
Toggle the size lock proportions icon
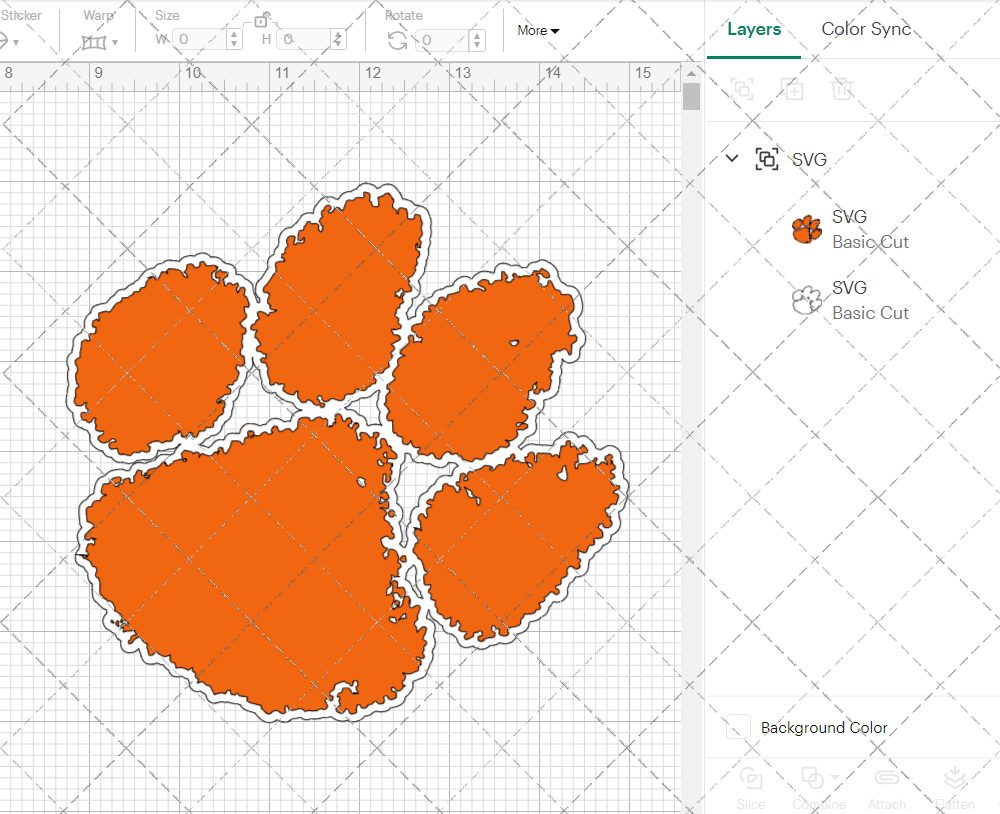click(262, 21)
